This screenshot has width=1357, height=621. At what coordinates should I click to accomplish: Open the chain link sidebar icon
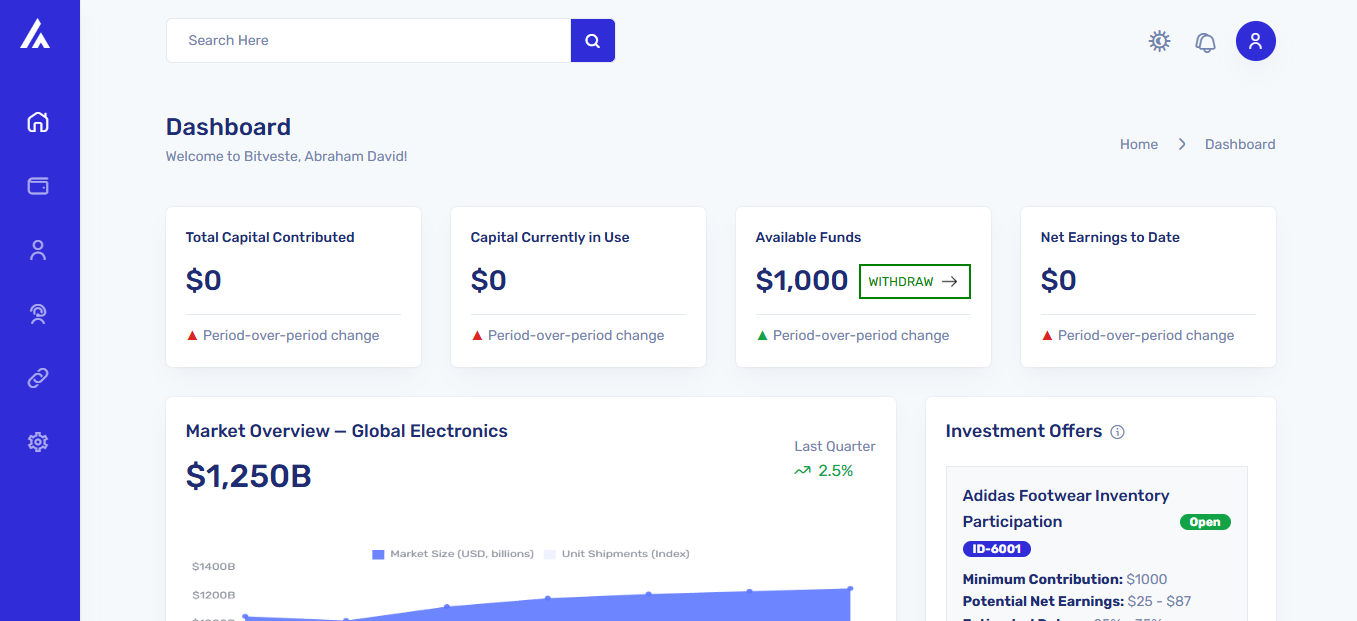point(38,378)
